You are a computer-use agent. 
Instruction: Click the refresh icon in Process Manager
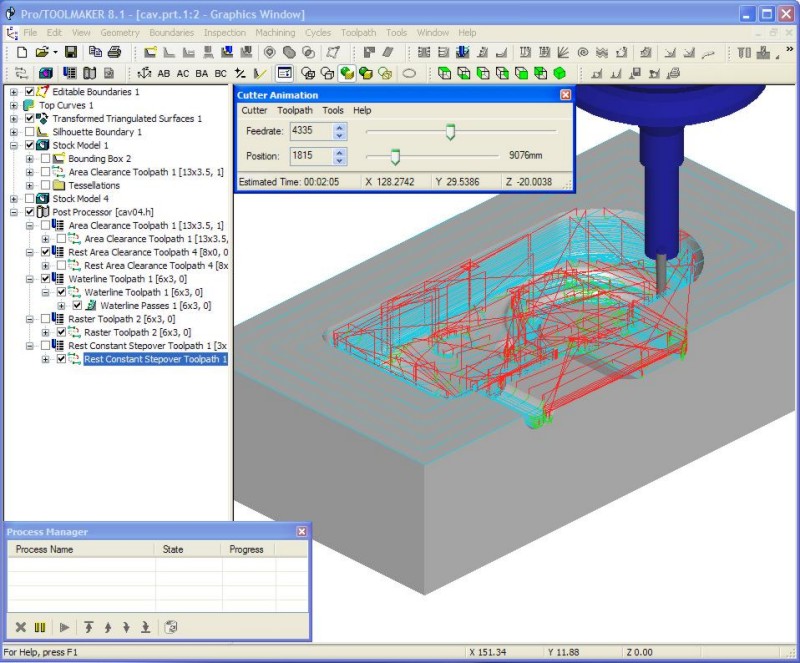[x=171, y=627]
